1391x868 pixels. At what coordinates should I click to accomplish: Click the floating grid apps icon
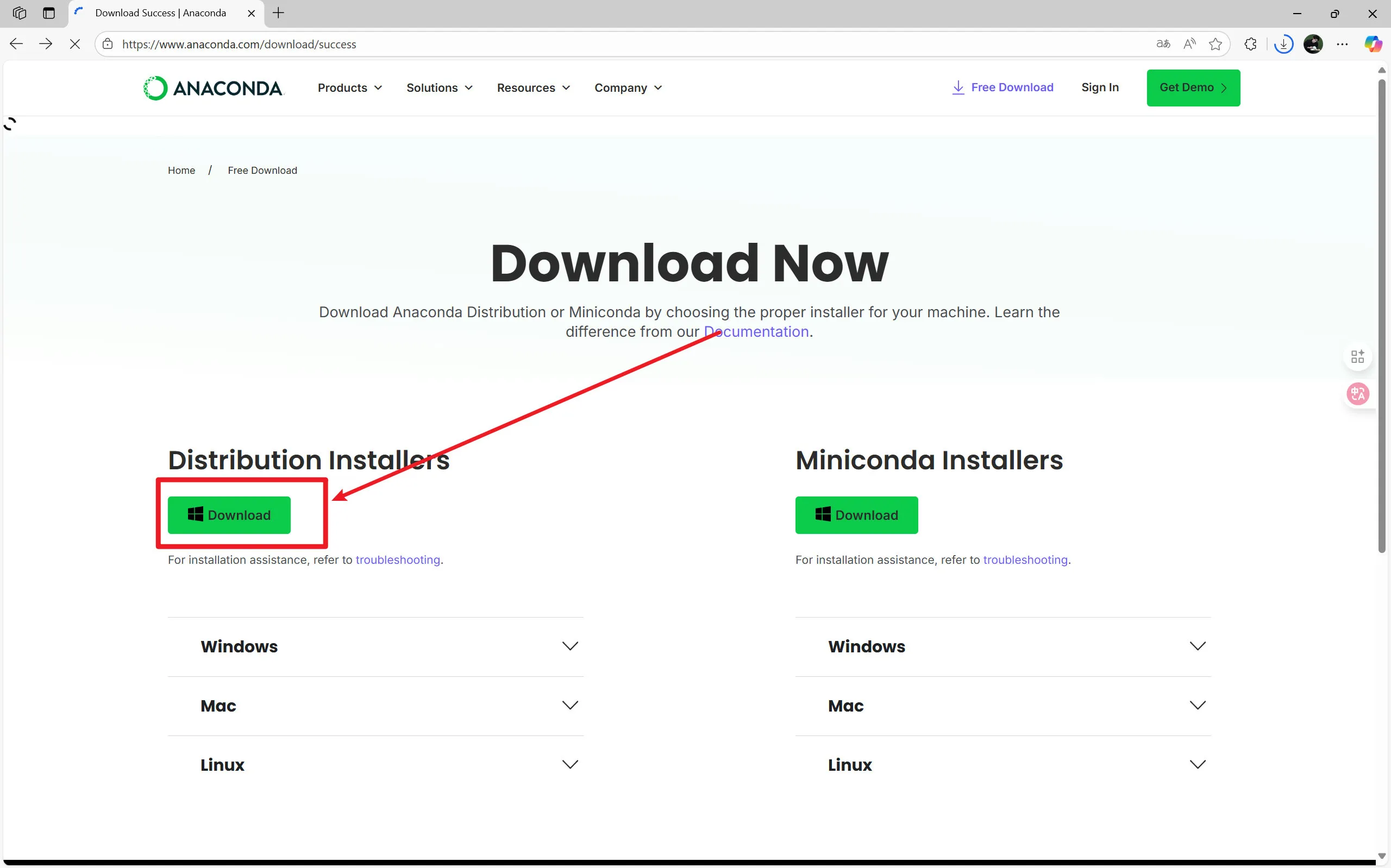click(1358, 356)
